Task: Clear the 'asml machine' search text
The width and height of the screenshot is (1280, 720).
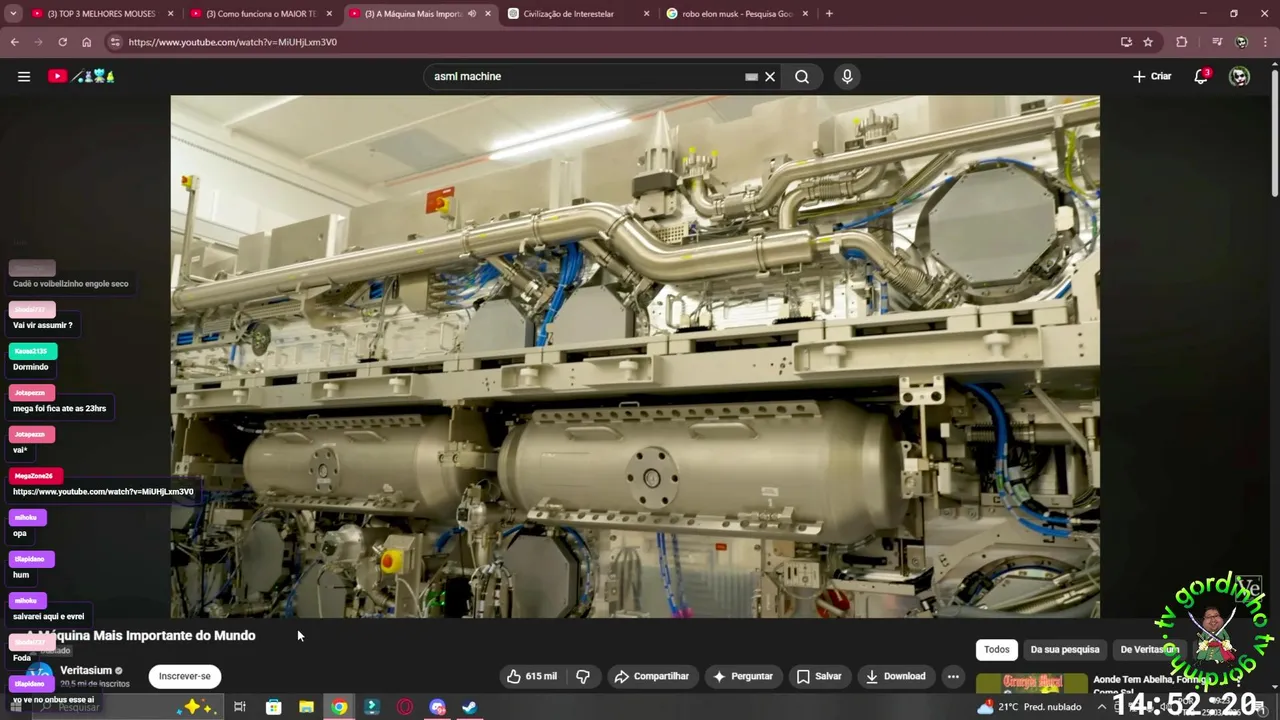Action: 770,76
